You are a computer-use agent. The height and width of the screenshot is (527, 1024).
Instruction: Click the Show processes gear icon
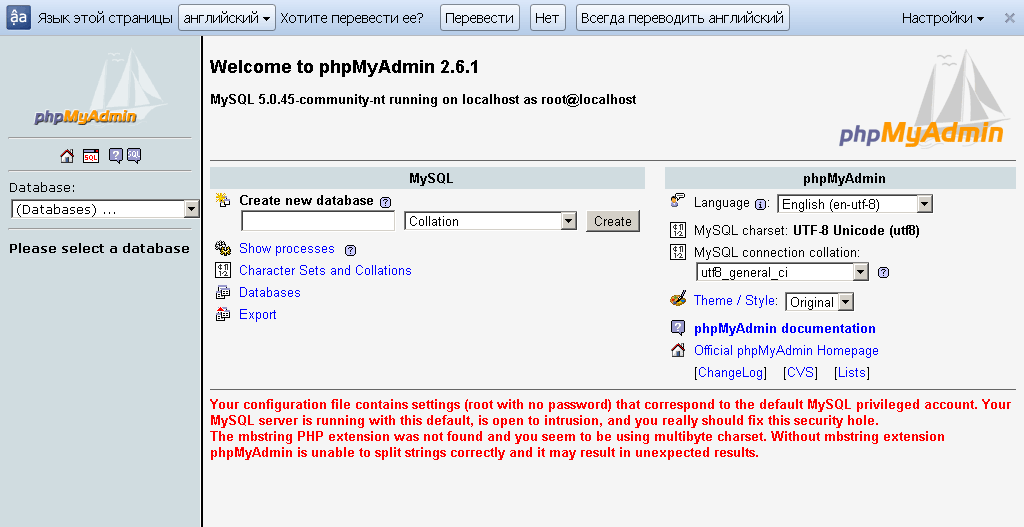tap(223, 248)
